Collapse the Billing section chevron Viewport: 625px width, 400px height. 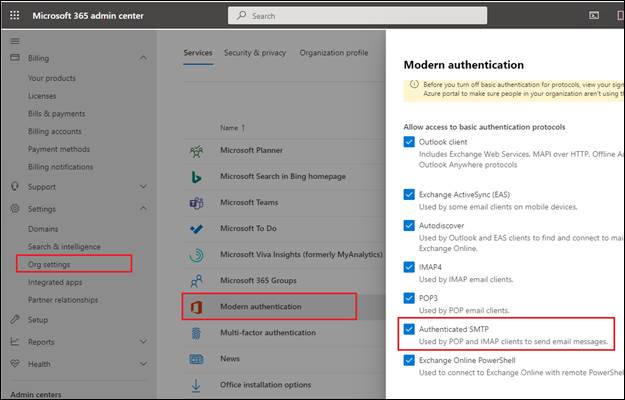(143, 58)
